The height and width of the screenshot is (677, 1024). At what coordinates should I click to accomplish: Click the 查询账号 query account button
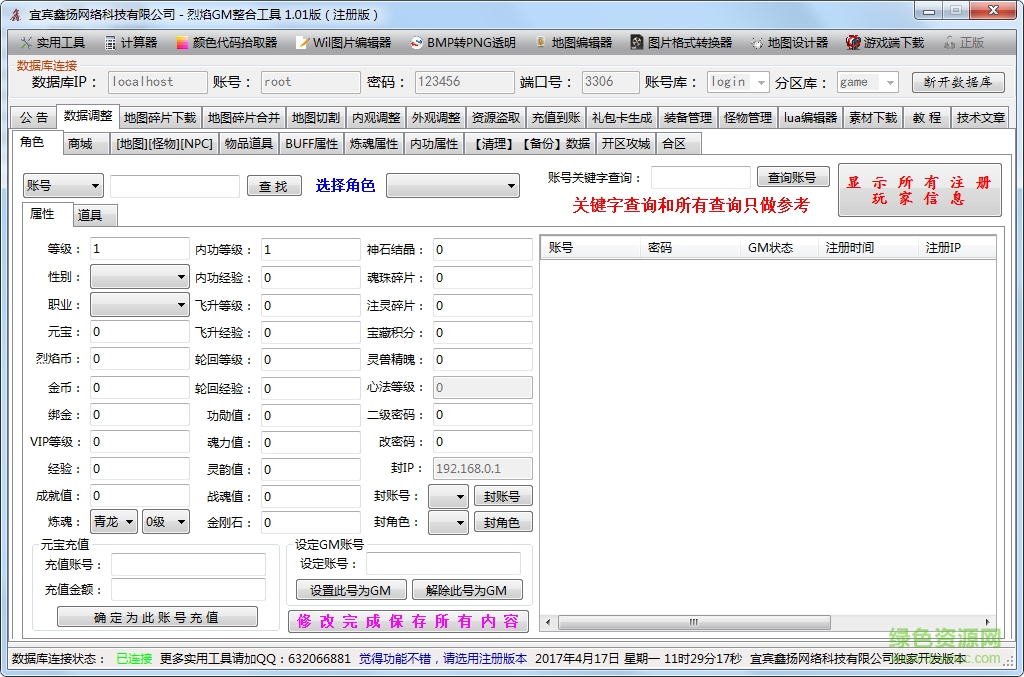coord(793,176)
